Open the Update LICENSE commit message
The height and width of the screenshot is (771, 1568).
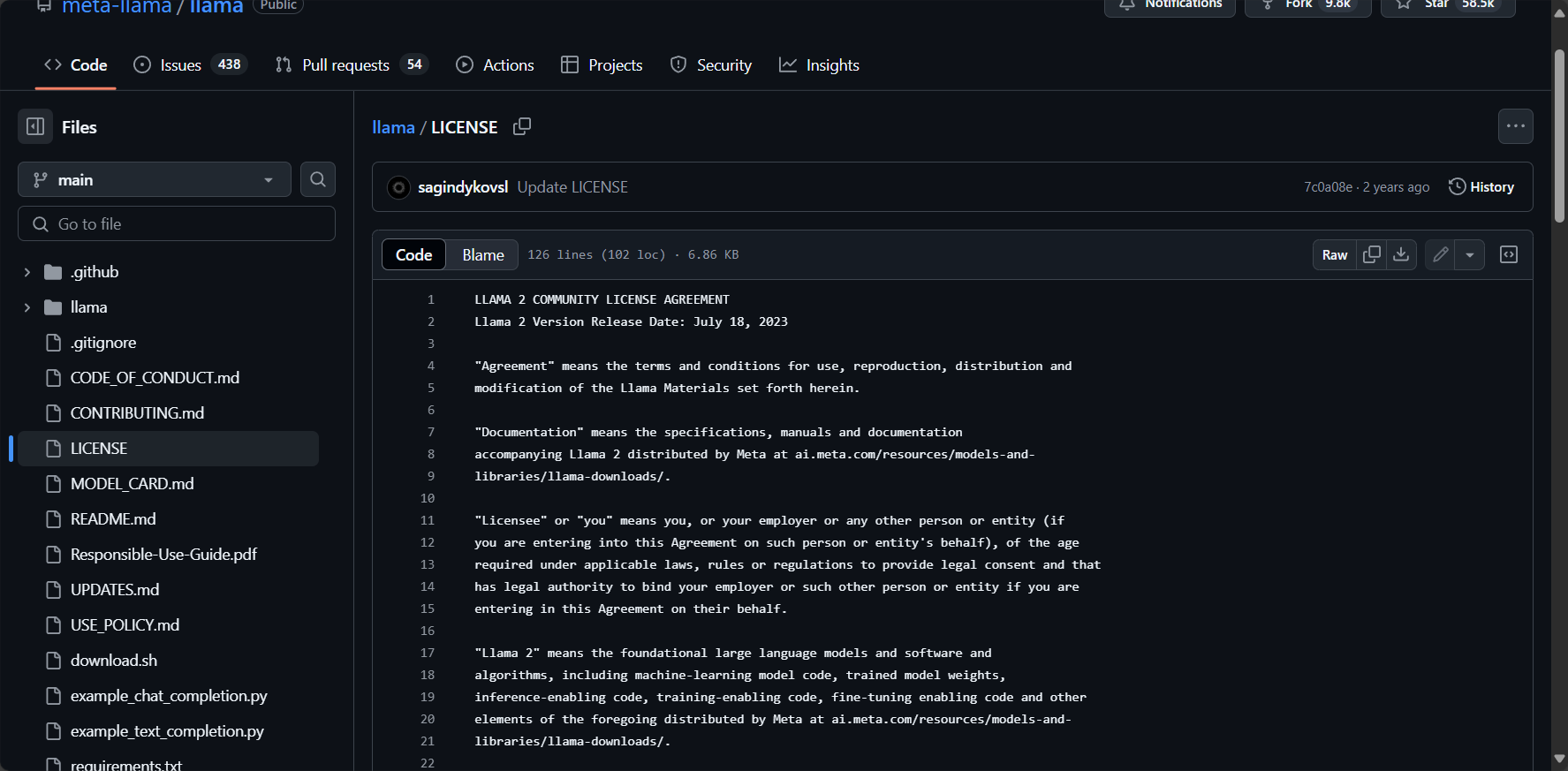572,187
